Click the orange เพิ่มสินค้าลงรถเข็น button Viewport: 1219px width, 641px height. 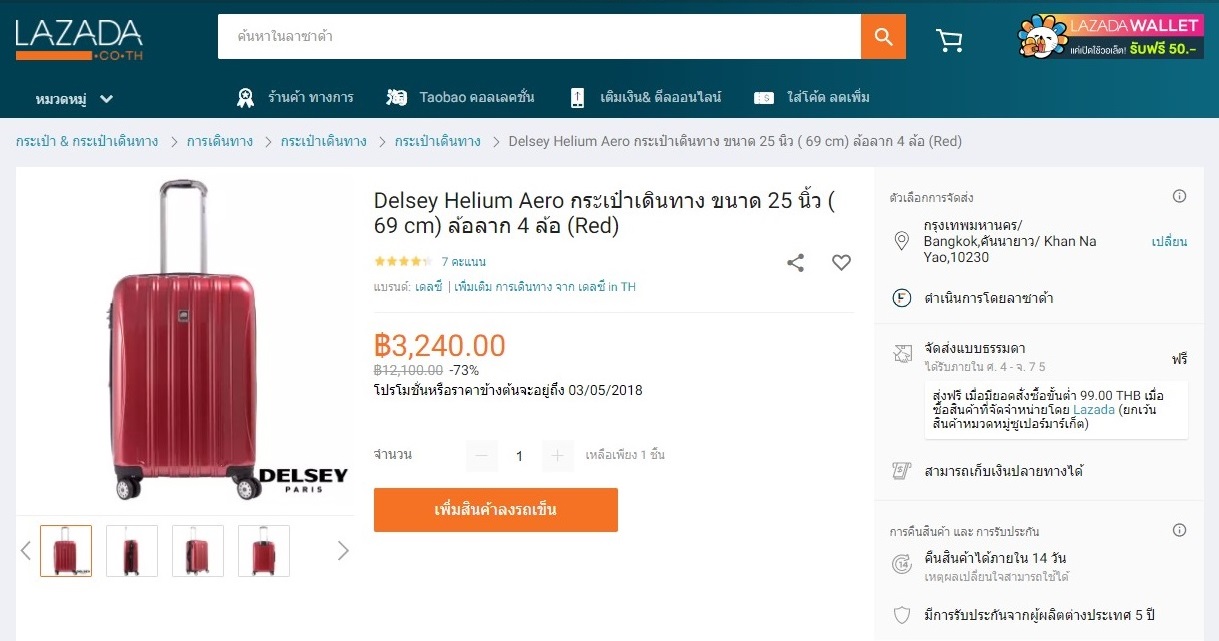tap(495, 510)
